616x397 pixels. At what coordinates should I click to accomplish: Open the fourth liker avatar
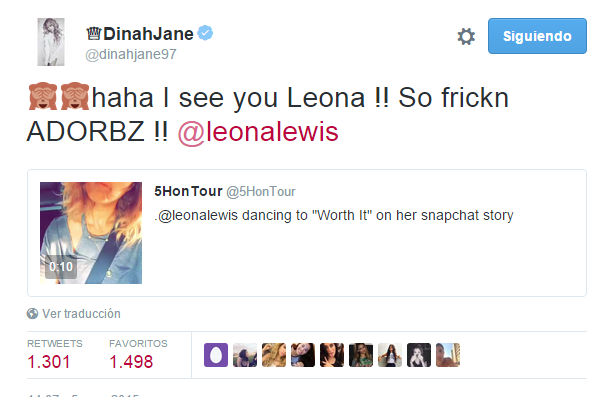point(303,355)
